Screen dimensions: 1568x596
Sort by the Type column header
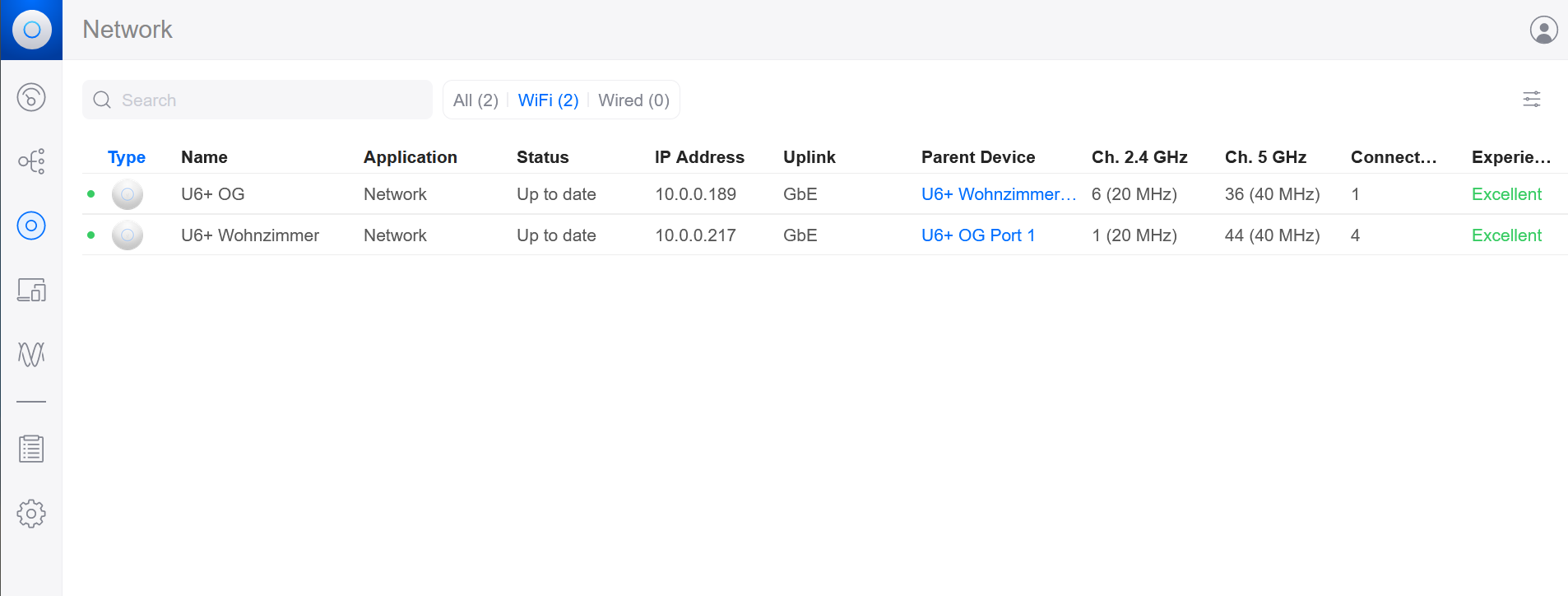127,157
